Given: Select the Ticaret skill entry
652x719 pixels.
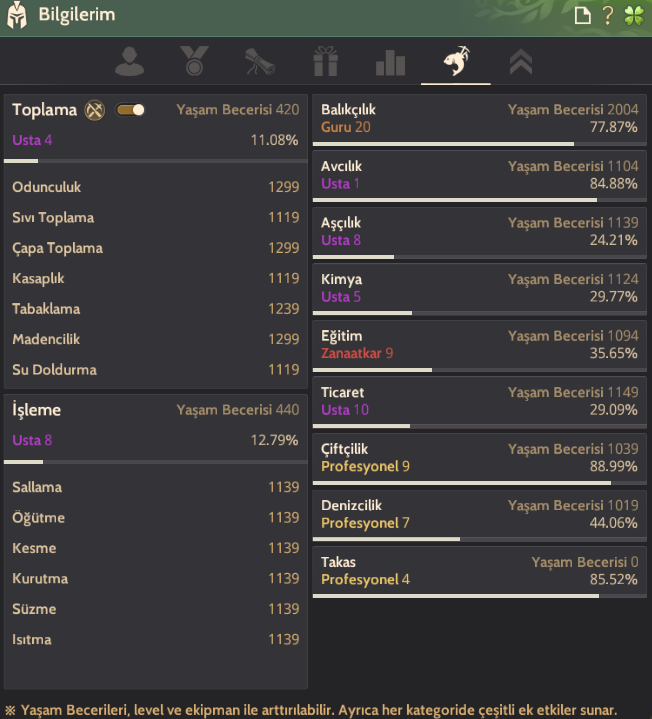Looking at the screenshot, I should click(479, 401).
